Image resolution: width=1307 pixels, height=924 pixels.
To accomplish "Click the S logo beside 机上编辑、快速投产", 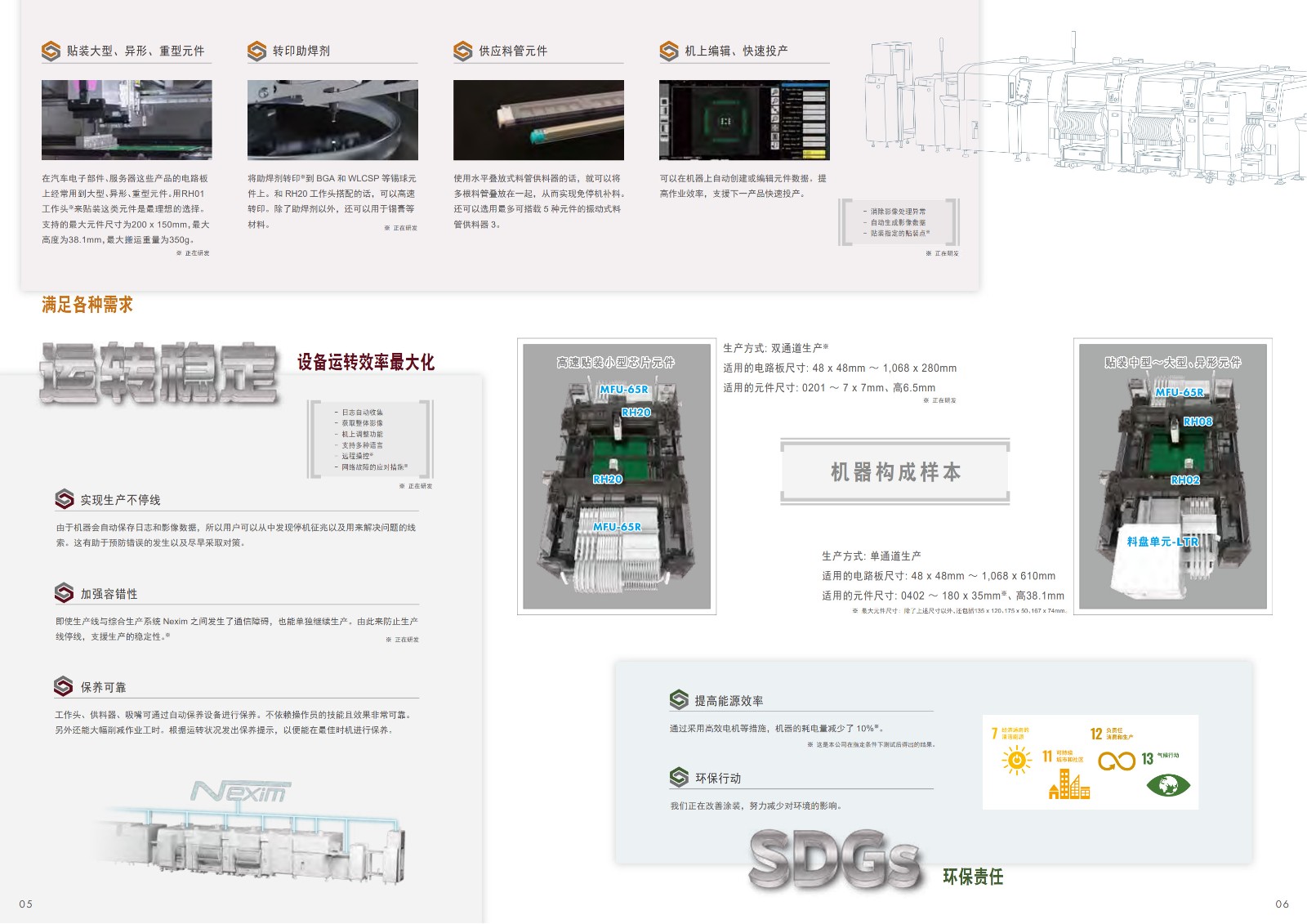I will click(669, 51).
